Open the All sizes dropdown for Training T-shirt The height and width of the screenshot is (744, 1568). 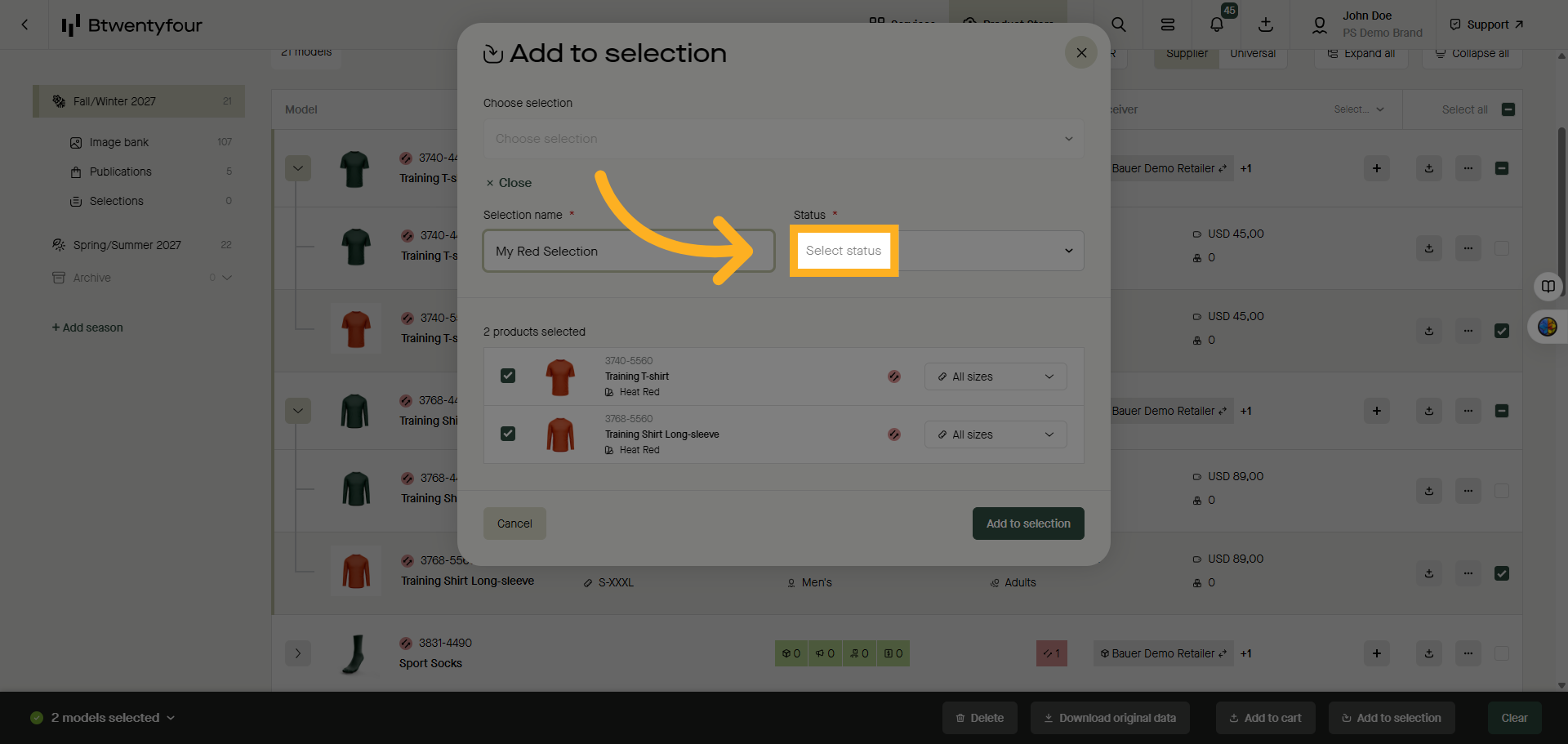pos(995,376)
